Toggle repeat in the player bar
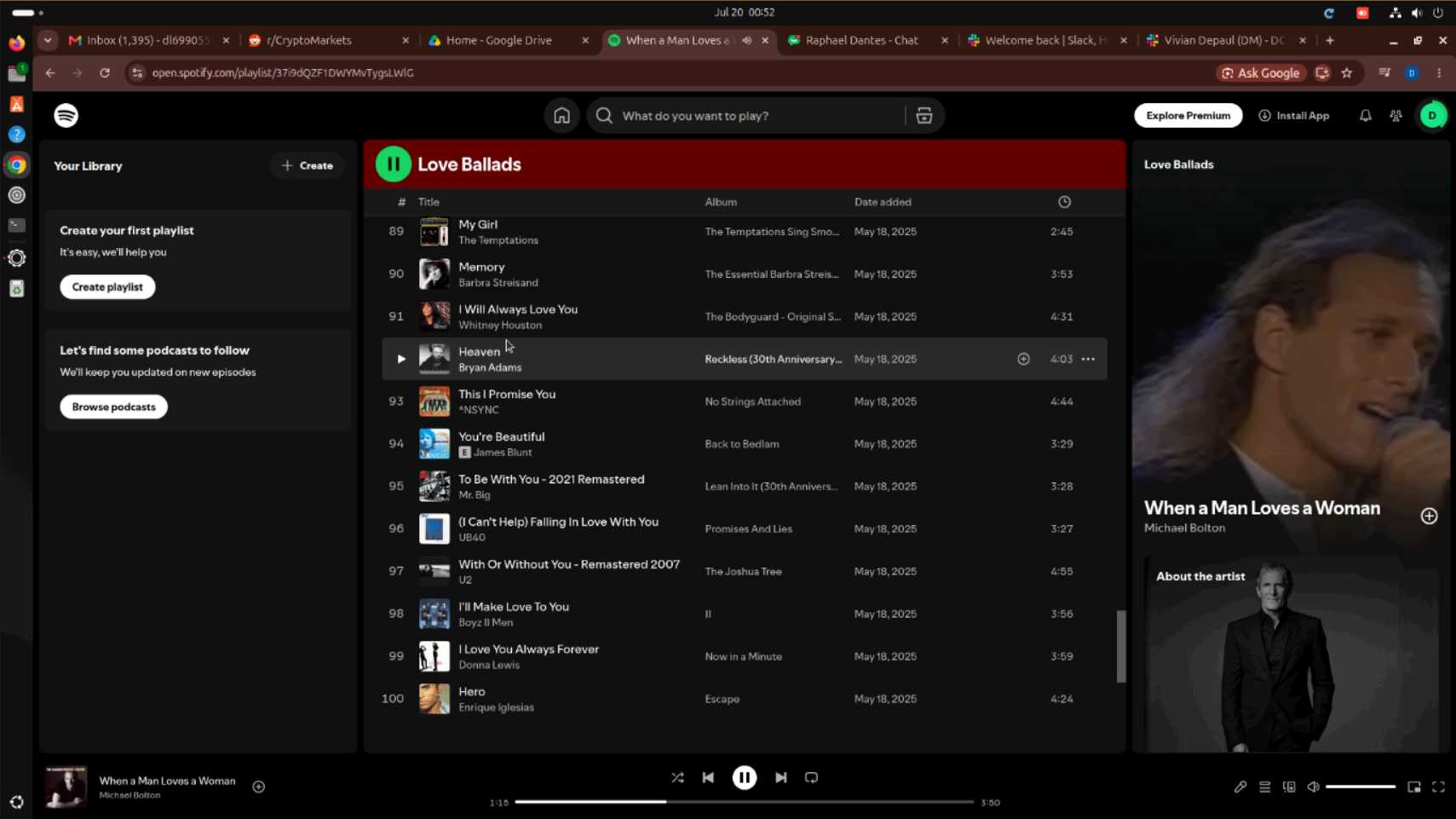 point(811,777)
